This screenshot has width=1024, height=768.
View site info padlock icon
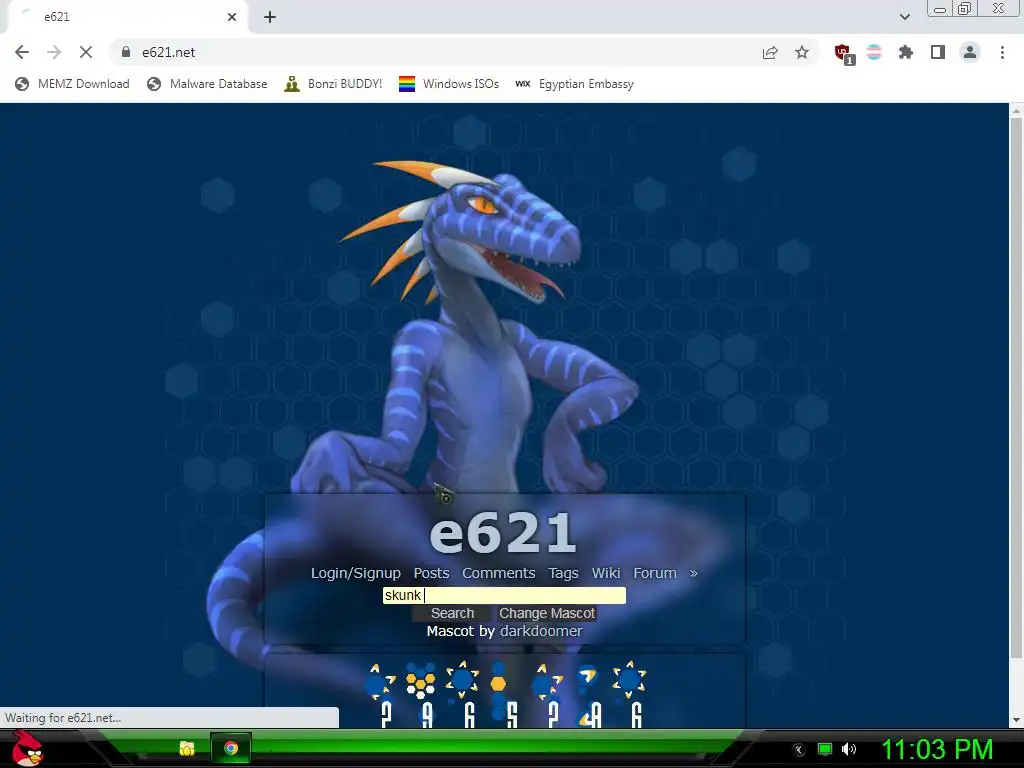pos(126,52)
